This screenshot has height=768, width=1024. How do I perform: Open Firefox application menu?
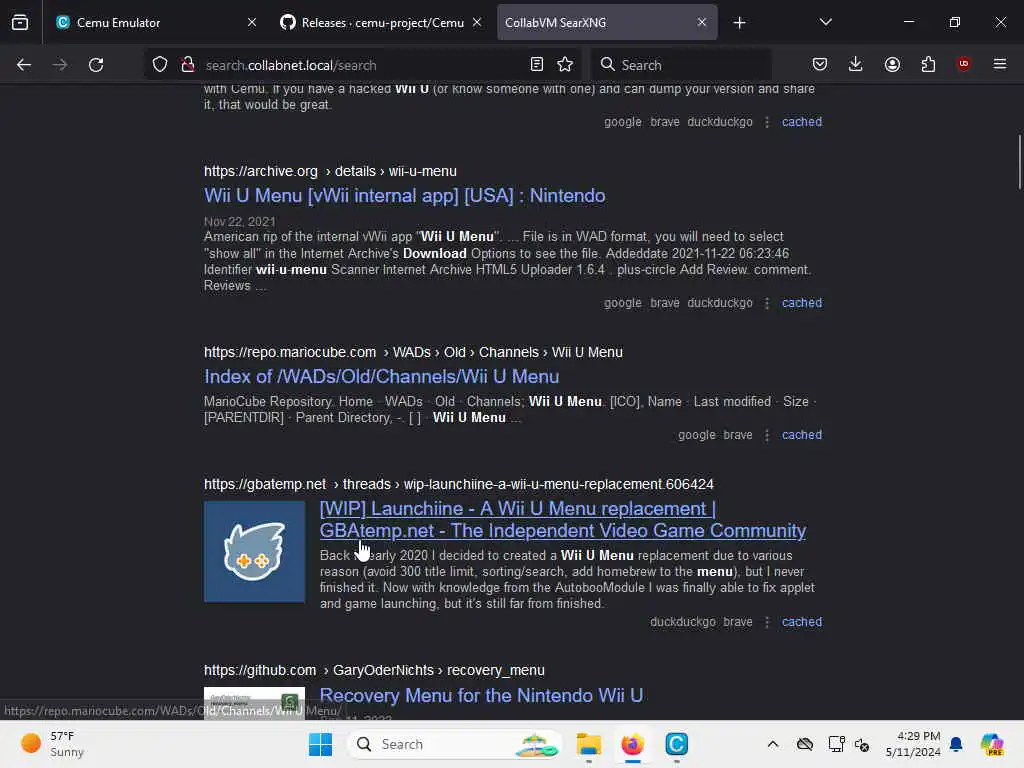(x=1000, y=64)
